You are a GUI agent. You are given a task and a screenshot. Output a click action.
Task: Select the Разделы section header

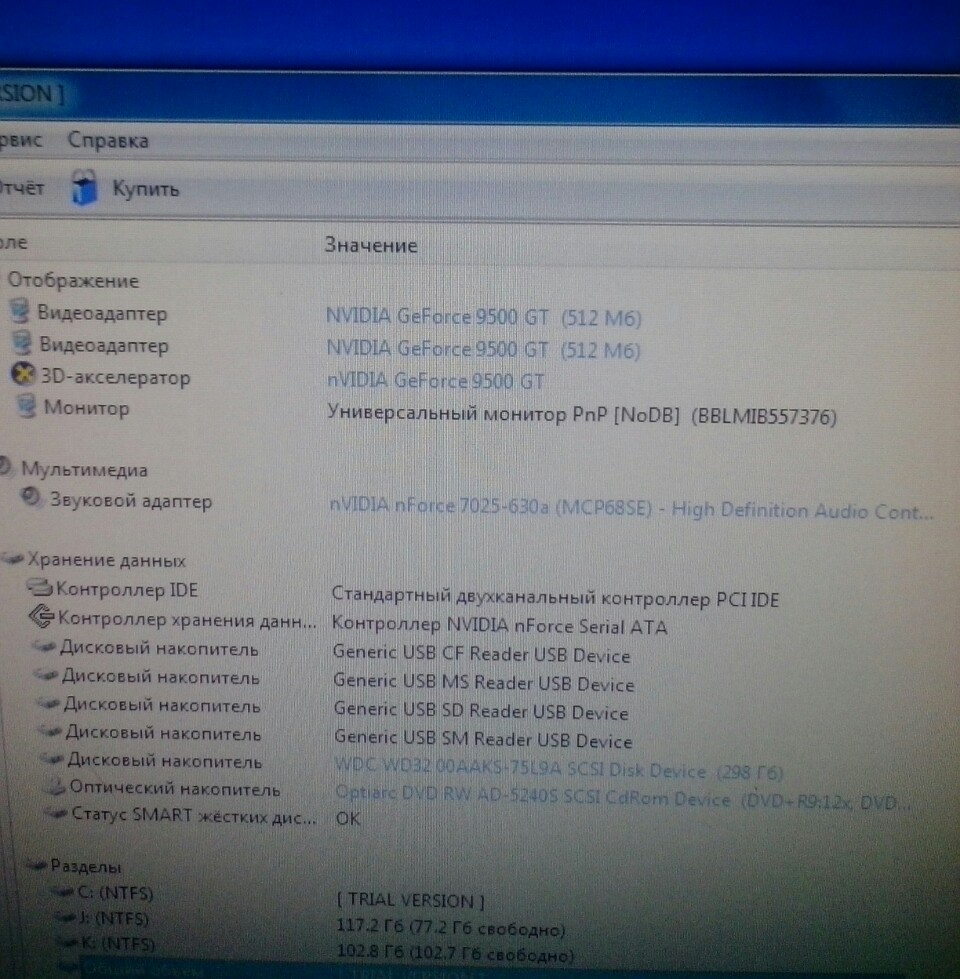(x=86, y=867)
